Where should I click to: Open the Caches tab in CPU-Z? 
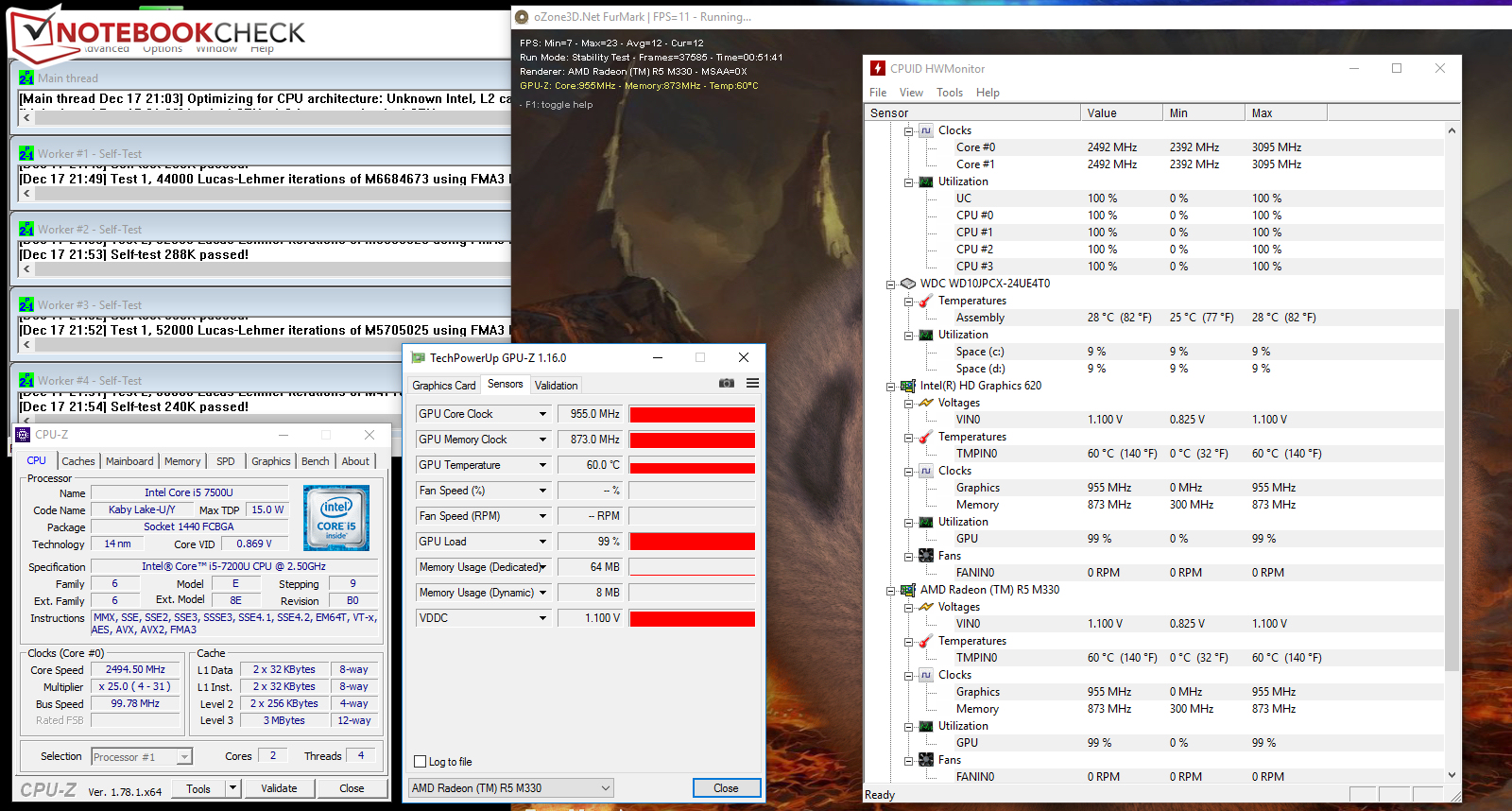coord(78,461)
